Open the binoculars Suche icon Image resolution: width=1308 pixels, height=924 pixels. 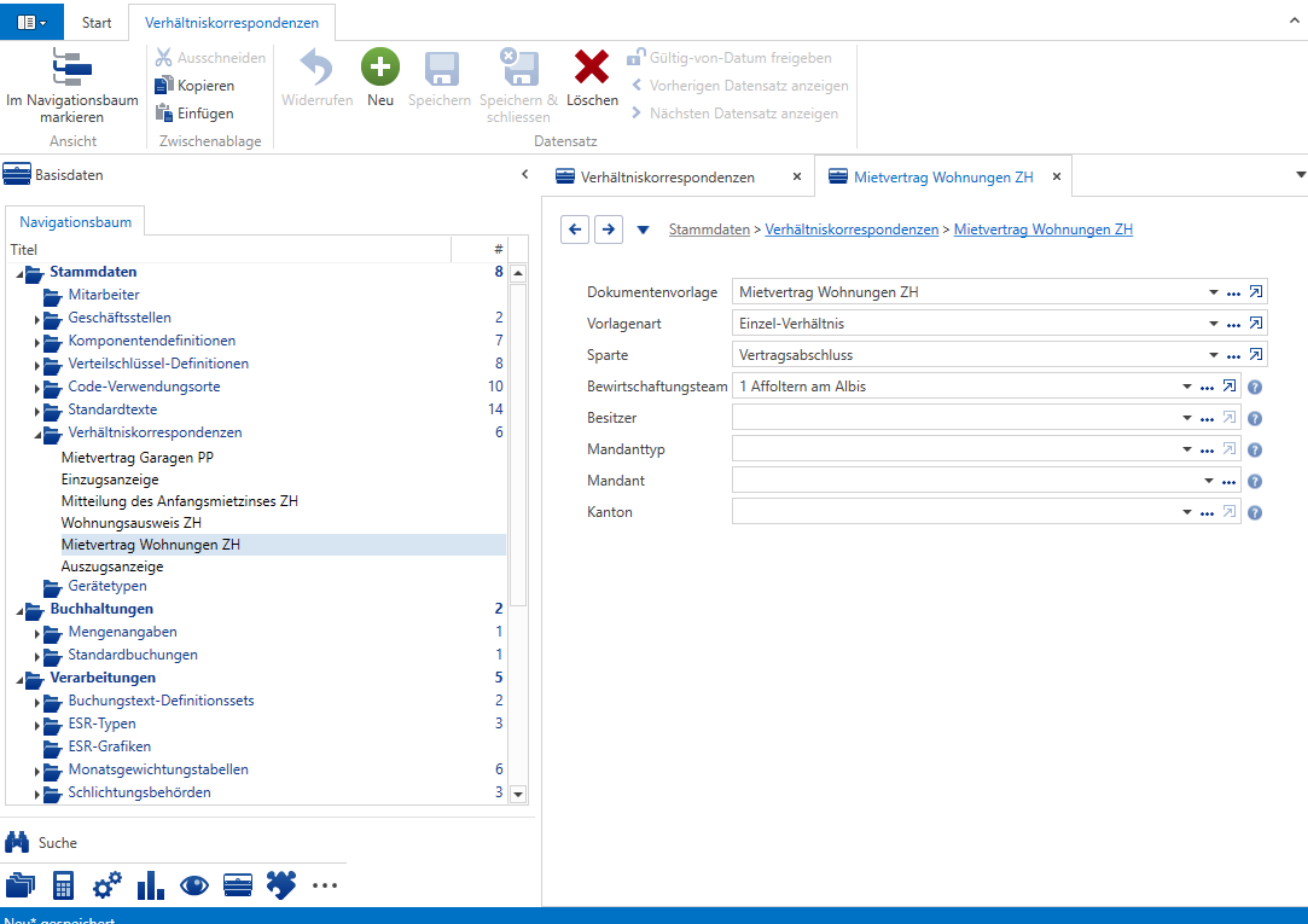[17, 842]
